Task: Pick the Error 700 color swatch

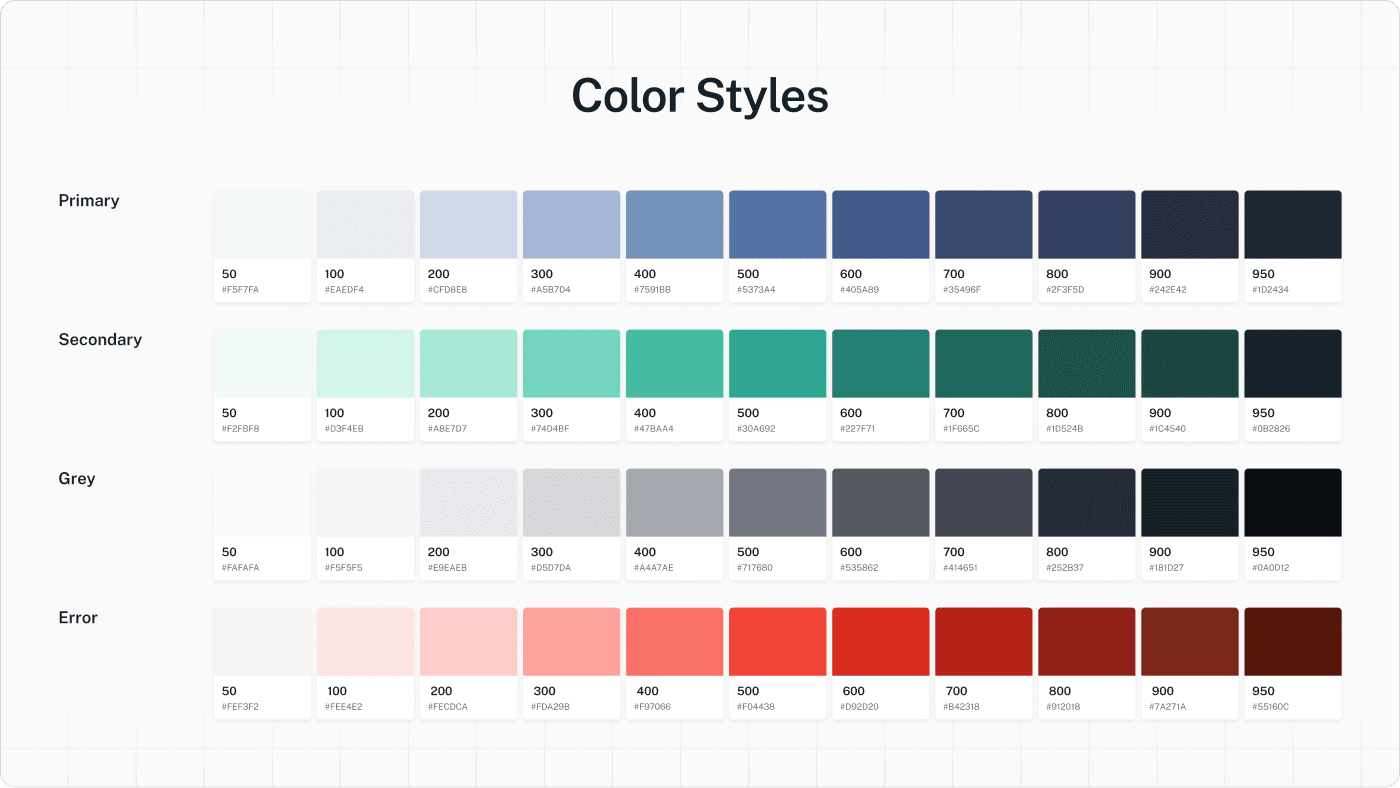Action: [983, 642]
